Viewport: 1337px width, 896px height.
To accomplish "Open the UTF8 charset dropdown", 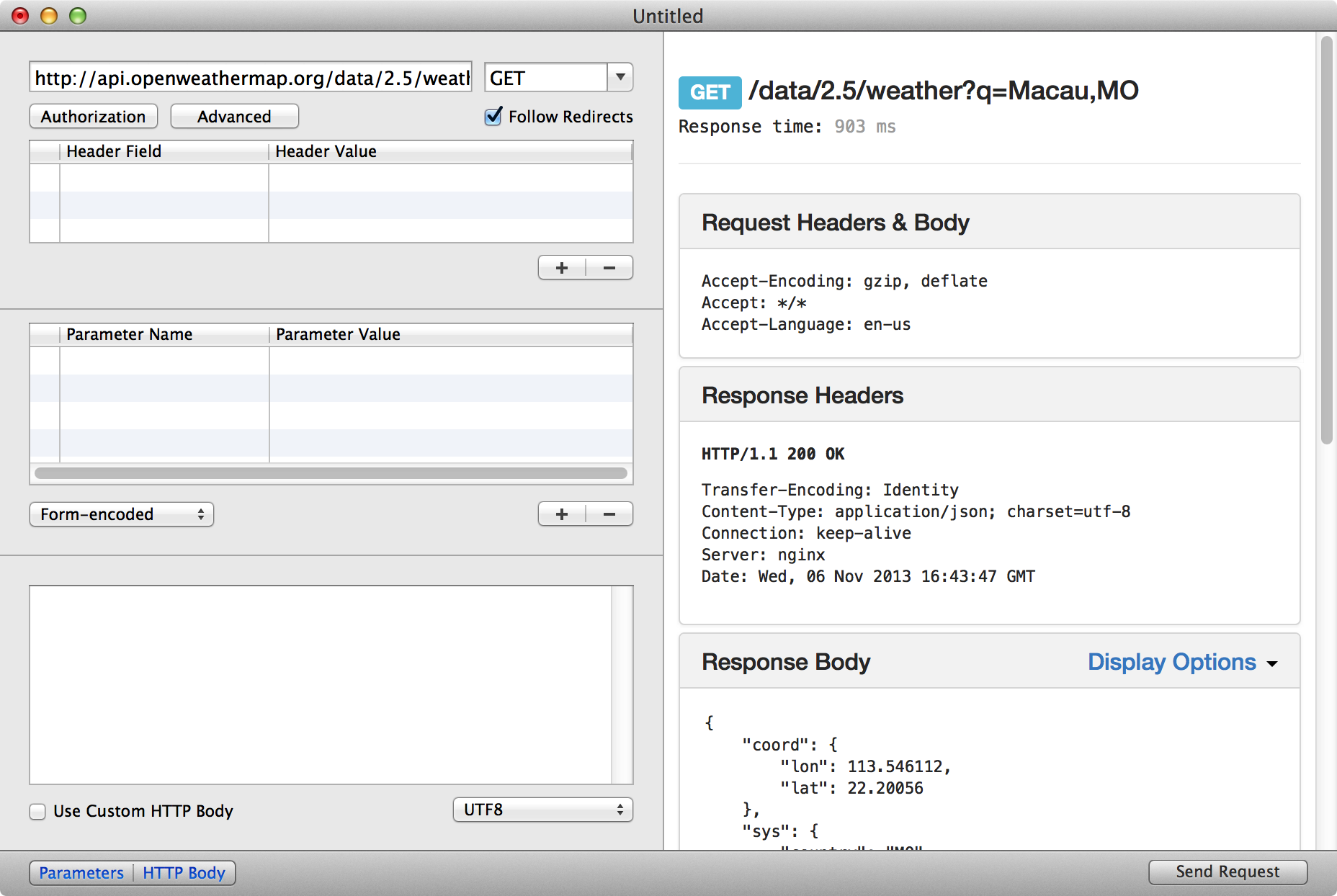I will (x=542, y=810).
